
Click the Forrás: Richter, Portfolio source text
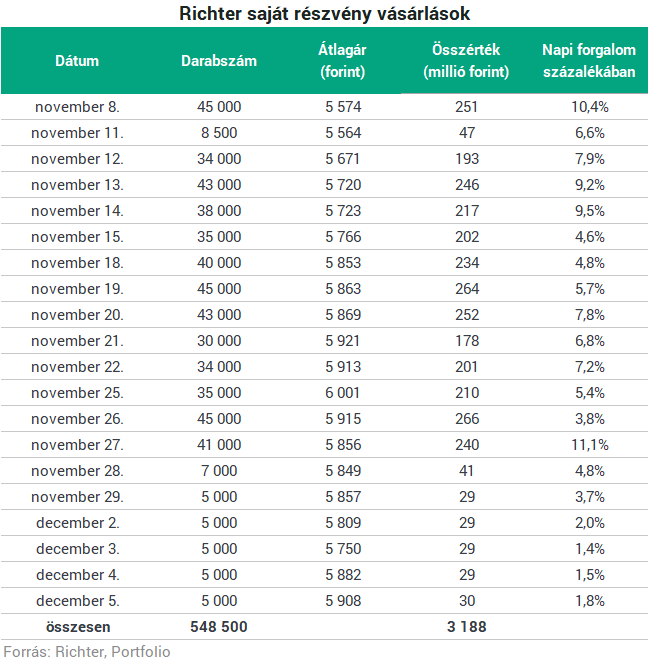(x=87, y=652)
